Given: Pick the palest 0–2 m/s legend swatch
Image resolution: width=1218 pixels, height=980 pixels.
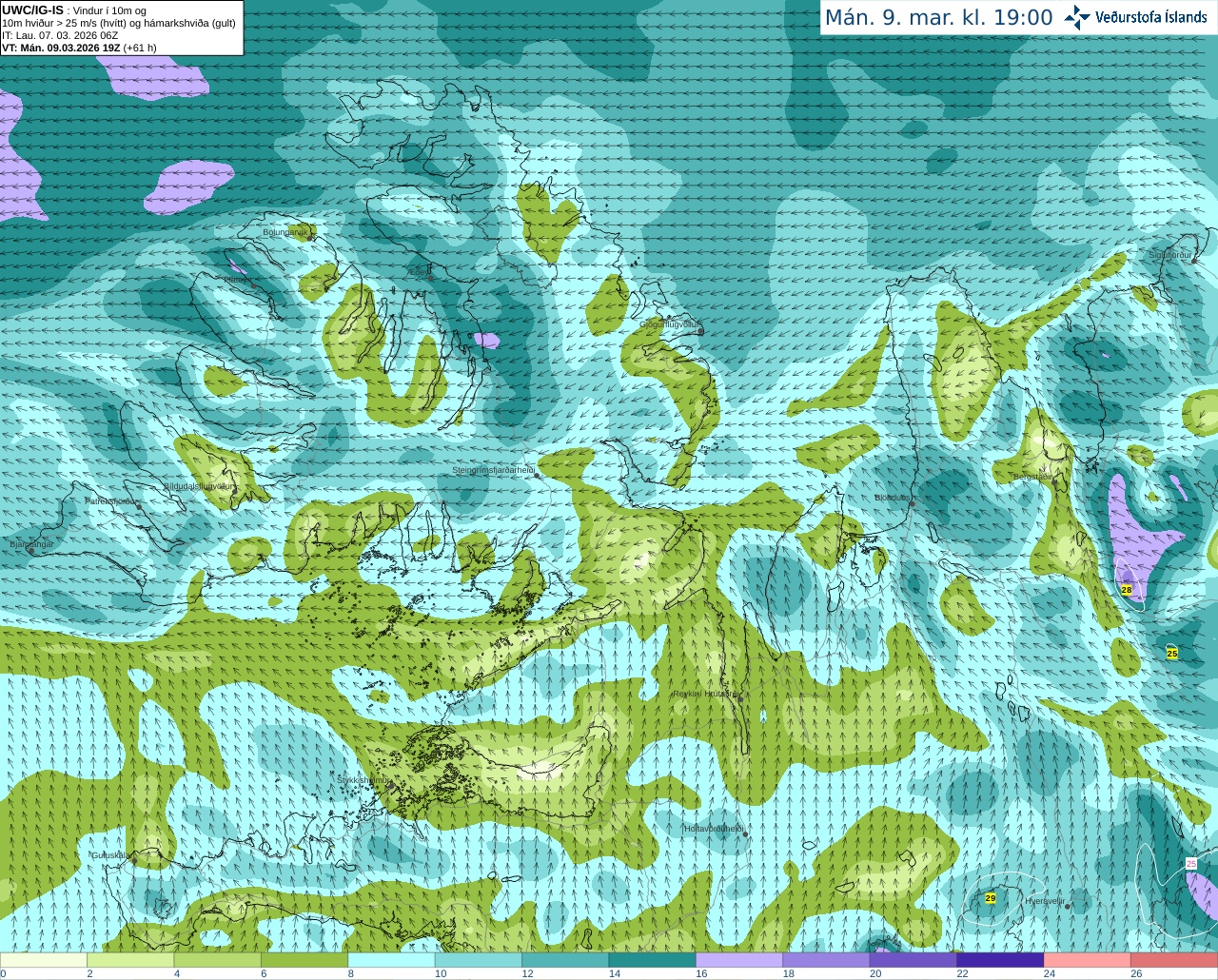Looking at the screenshot, I should (x=44, y=960).
